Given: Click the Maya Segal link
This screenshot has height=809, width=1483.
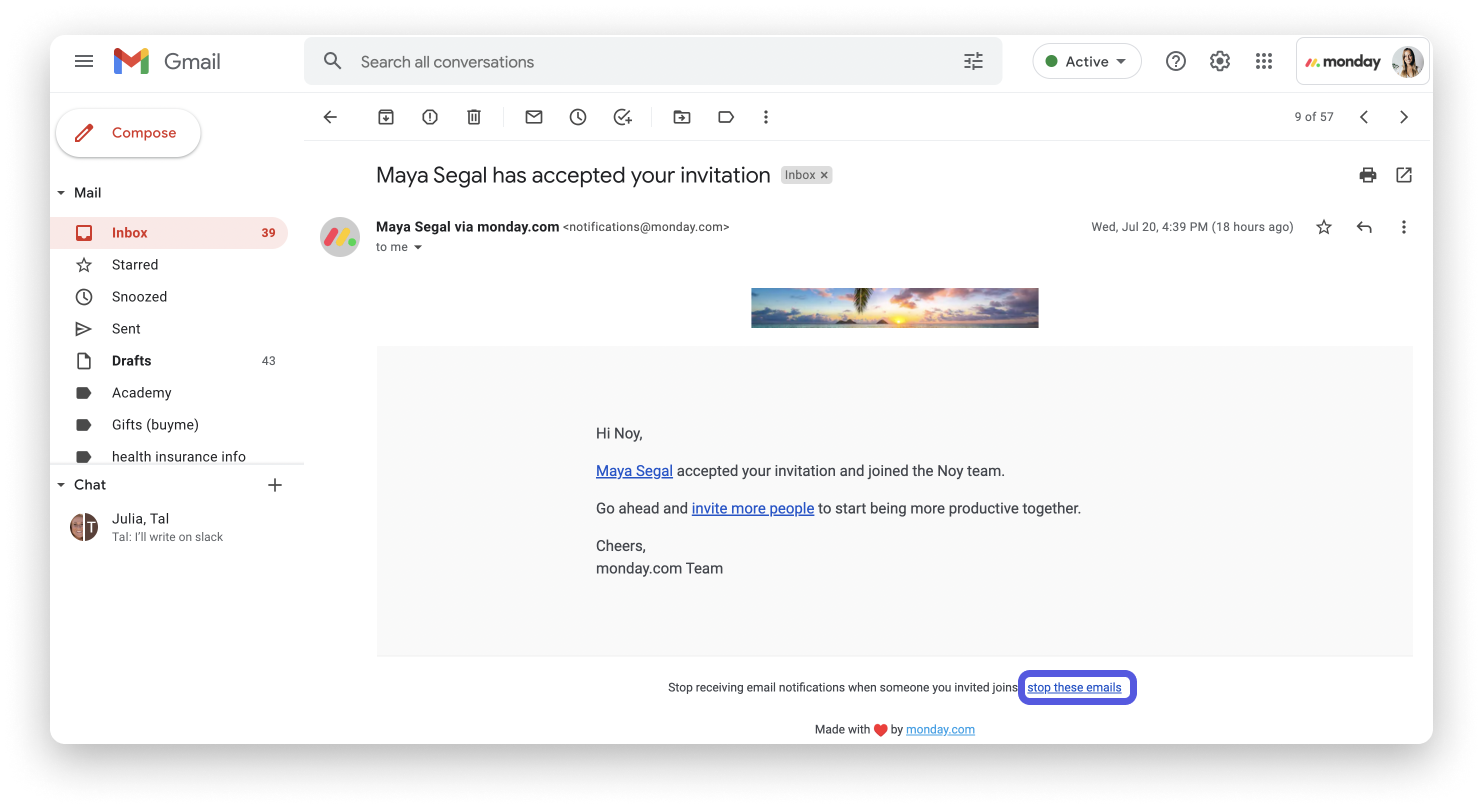Looking at the screenshot, I should [634, 471].
